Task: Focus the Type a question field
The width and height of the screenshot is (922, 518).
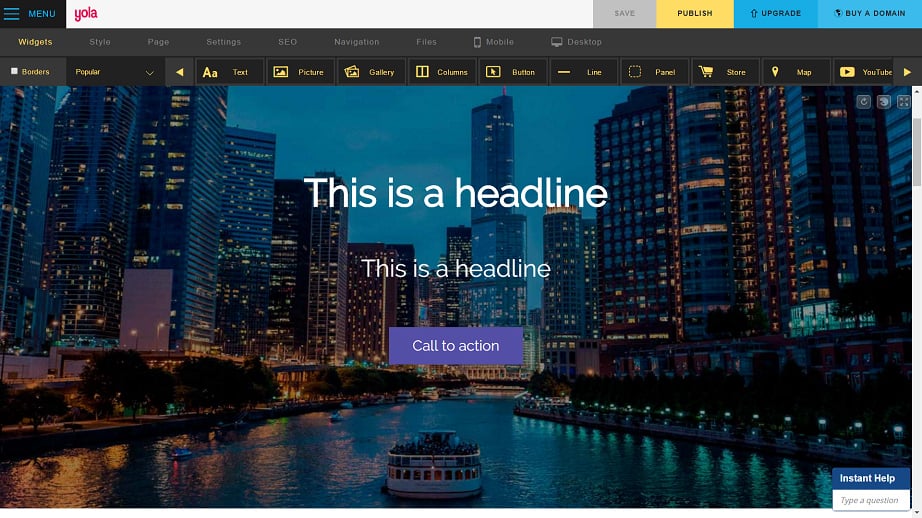Action: pos(871,500)
